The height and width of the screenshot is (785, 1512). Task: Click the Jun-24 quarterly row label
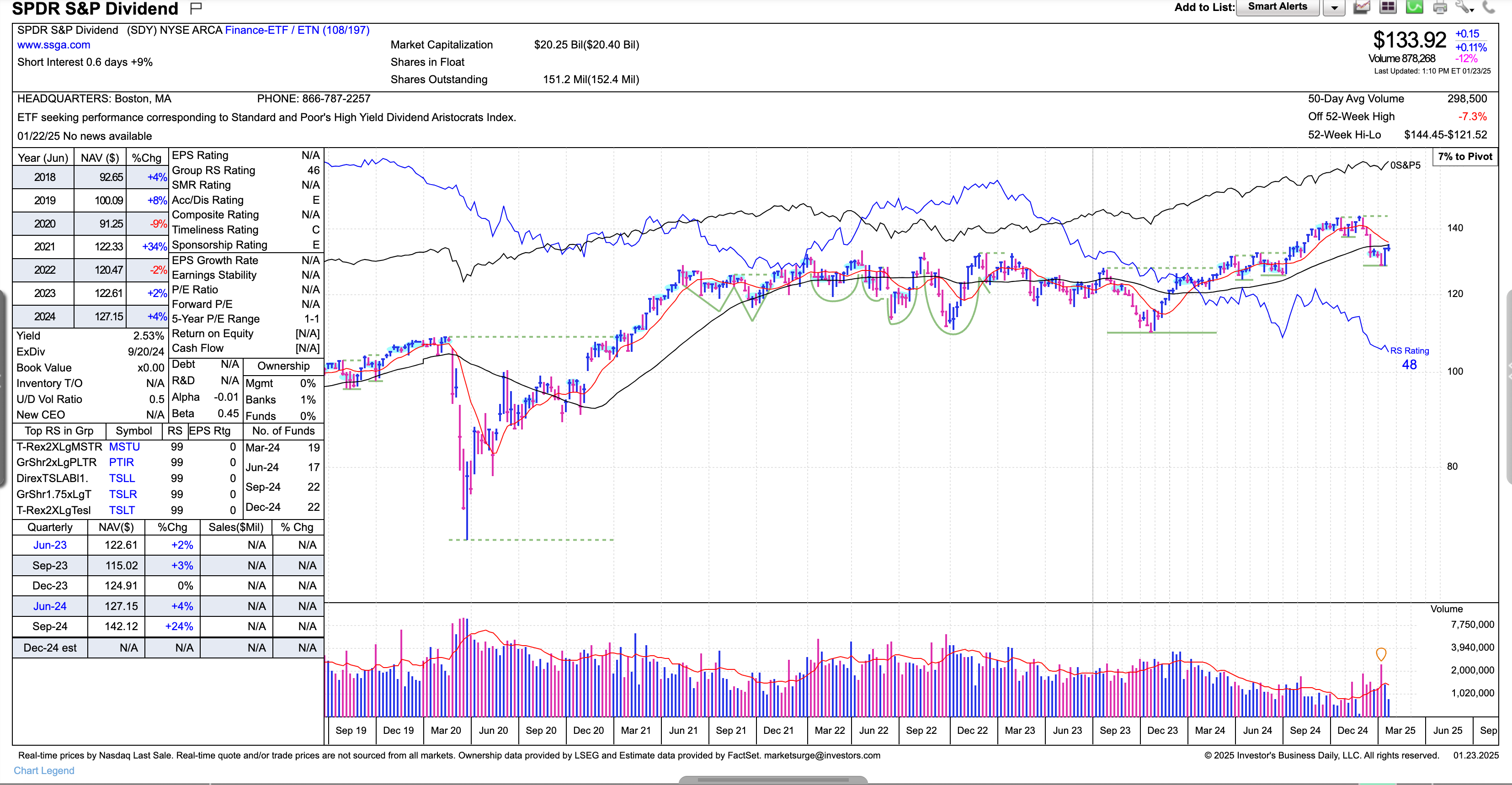point(50,606)
